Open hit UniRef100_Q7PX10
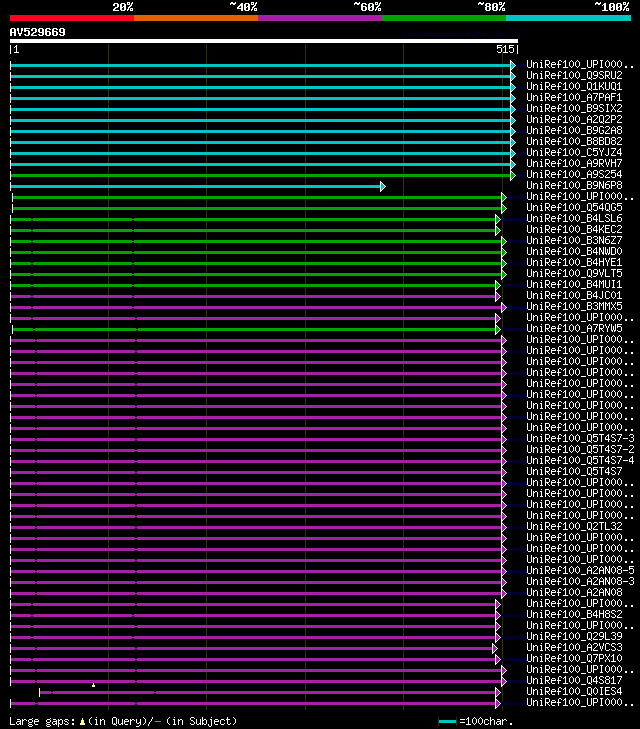The height and width of the screenshot is (729, 640). [x=574, y=659]
